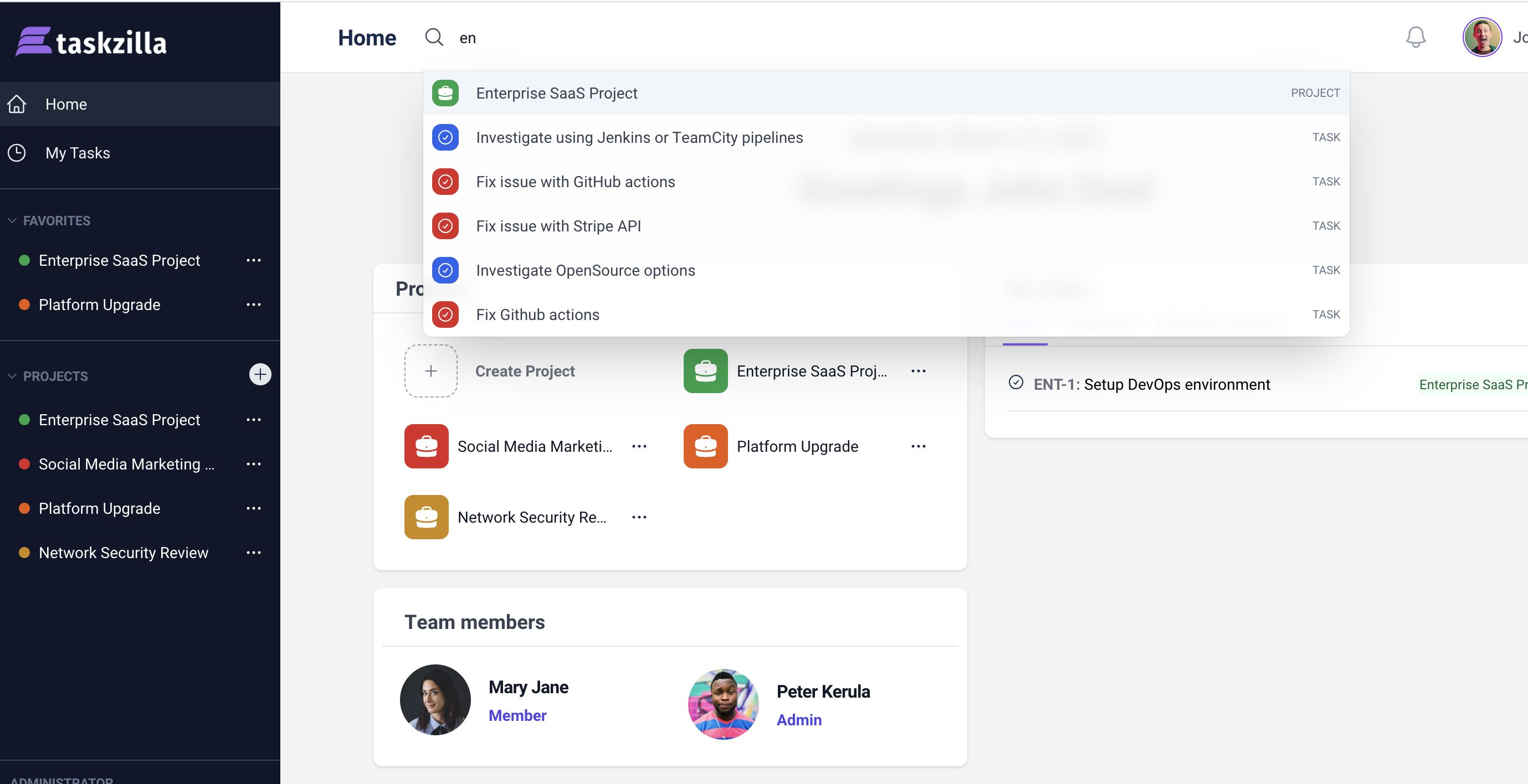The width and height of the screenshot is (1528, 784).
Task: Collapse the PROJECTS section
Action: tap(12, 376)
